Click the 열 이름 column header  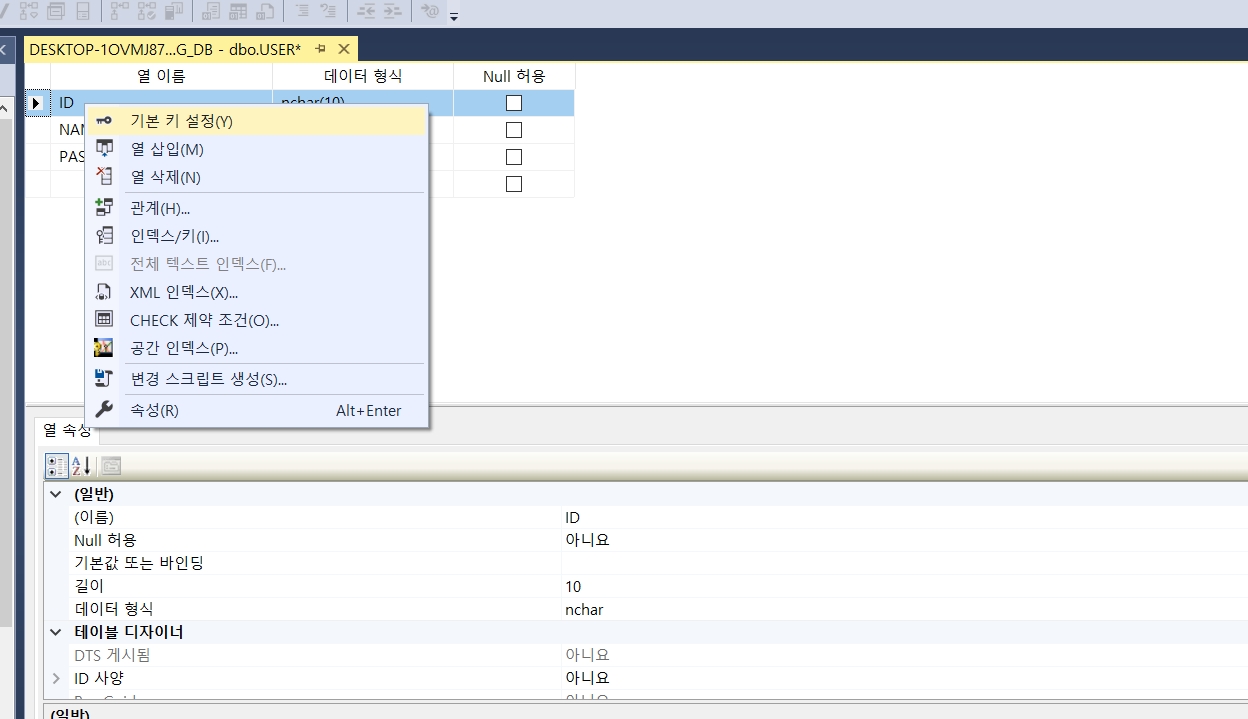click(x=161, y=76)
